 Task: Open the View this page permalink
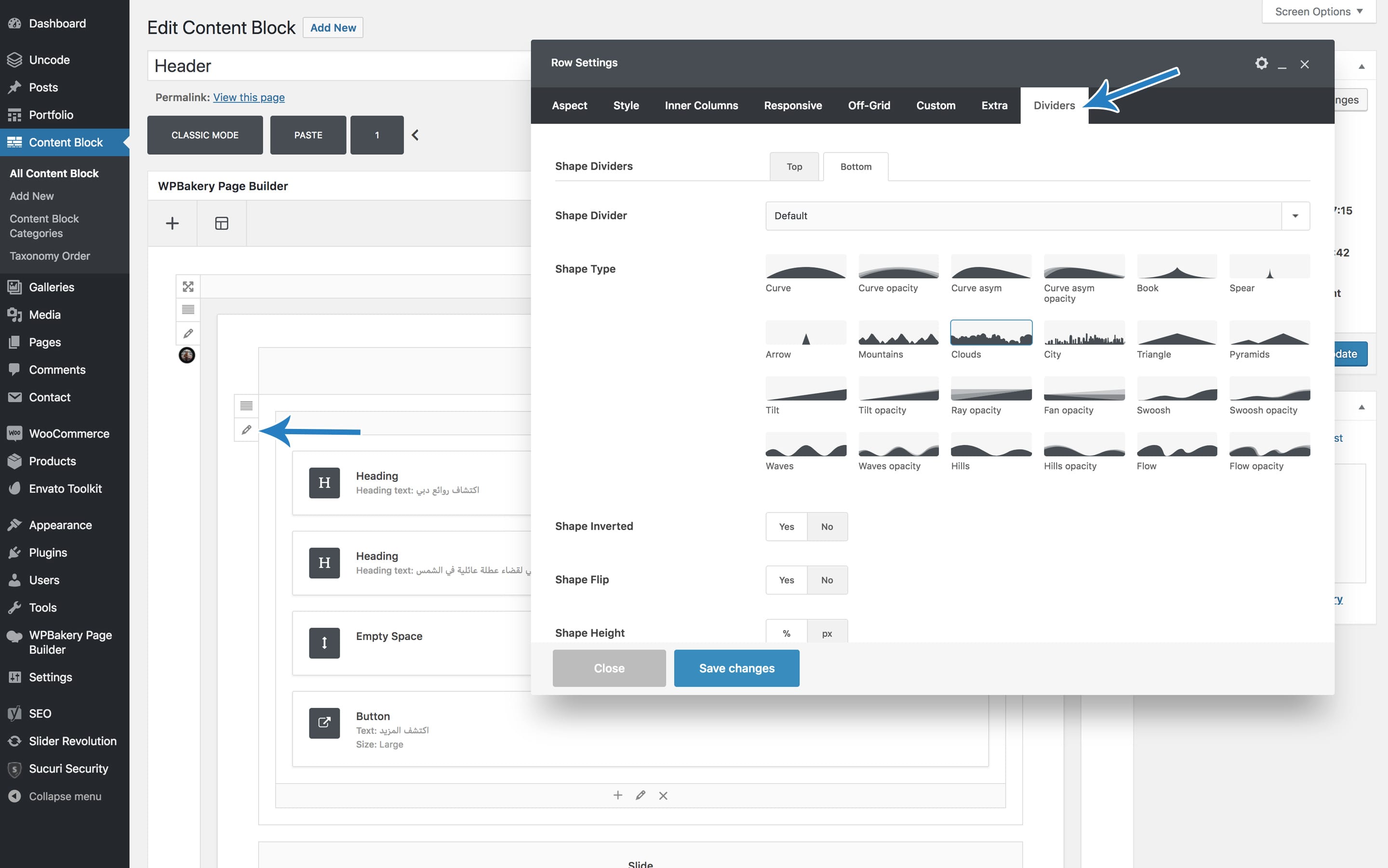click(x=249, y=97)
